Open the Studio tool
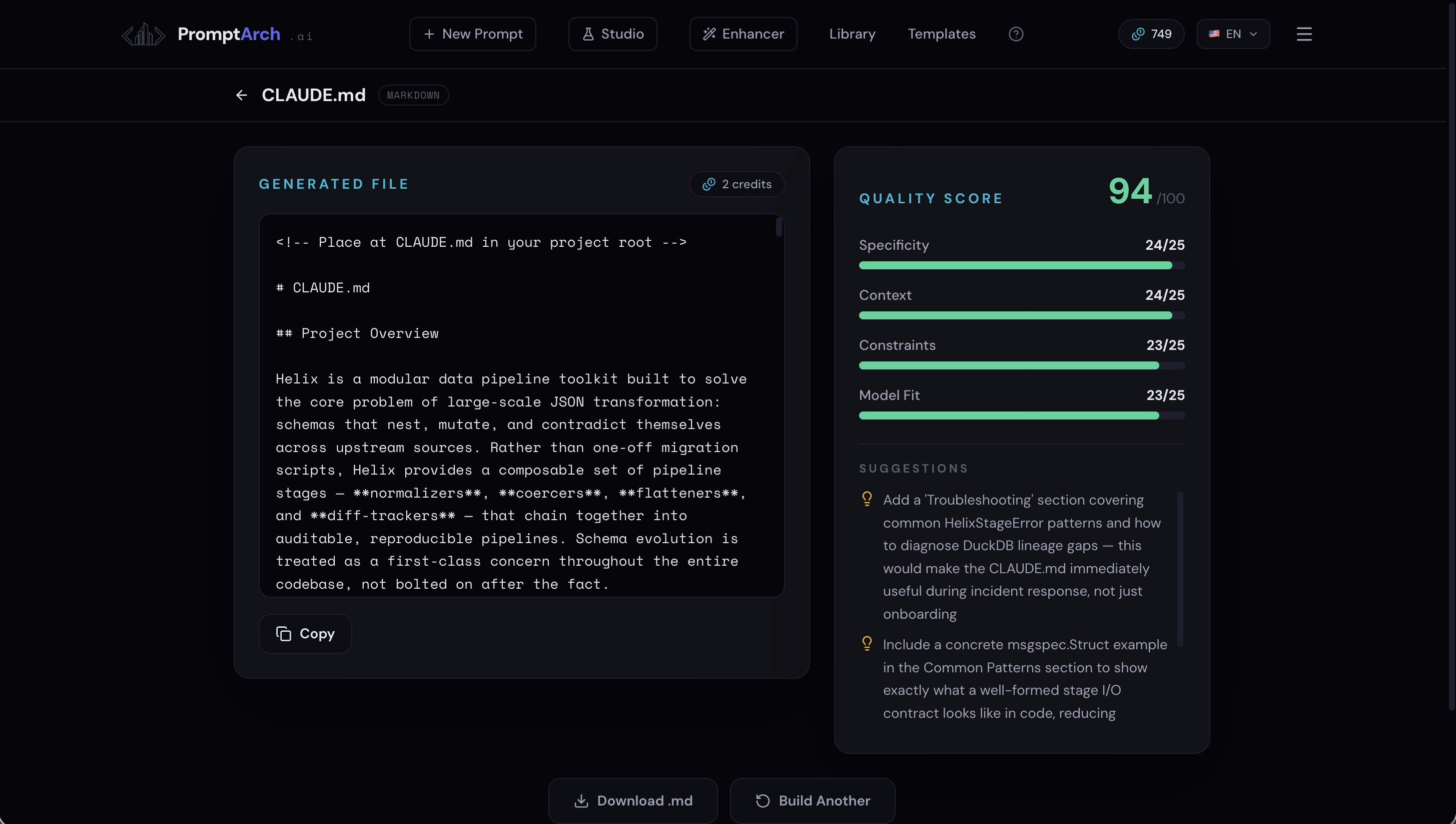 (x=612, y=34)
